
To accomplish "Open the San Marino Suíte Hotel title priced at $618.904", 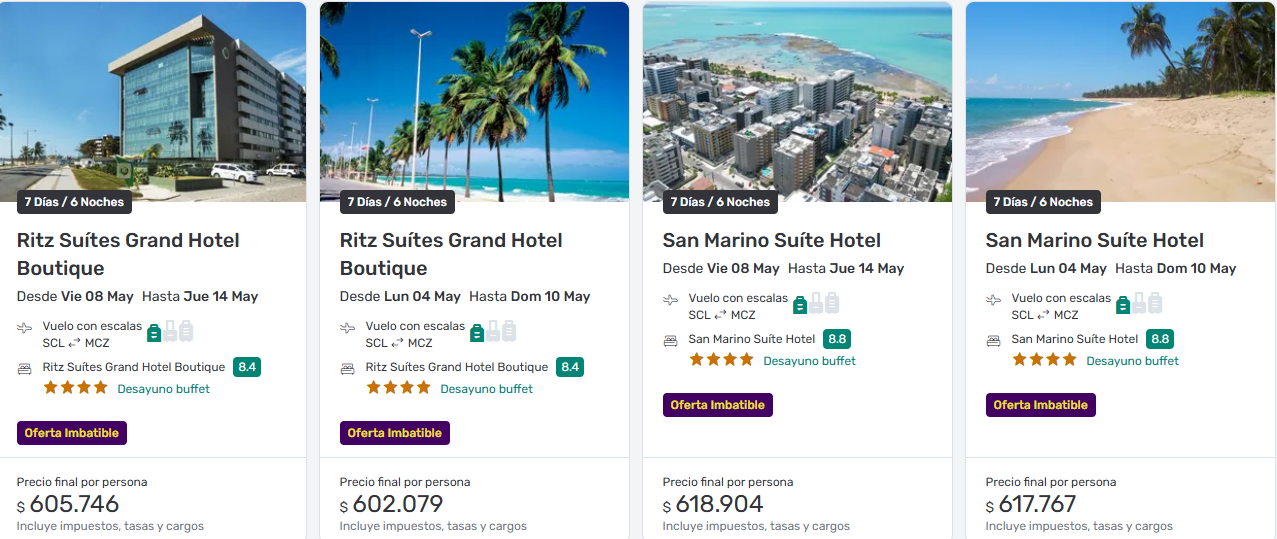I will 771,240.
